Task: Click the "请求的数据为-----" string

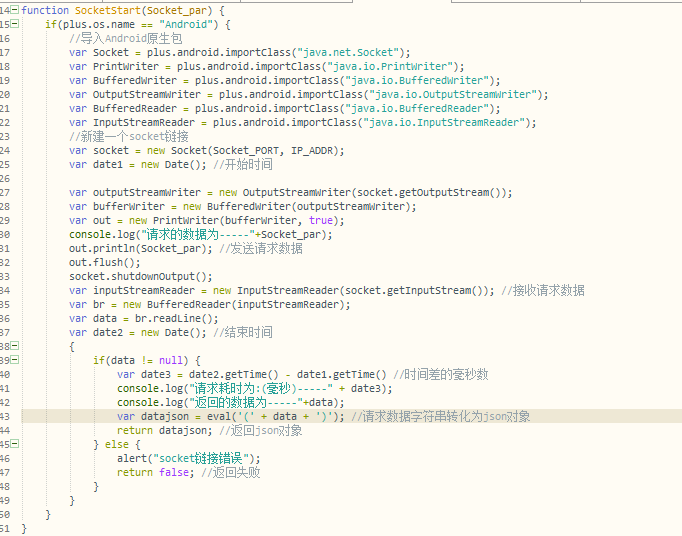Action: pos(198,234)
